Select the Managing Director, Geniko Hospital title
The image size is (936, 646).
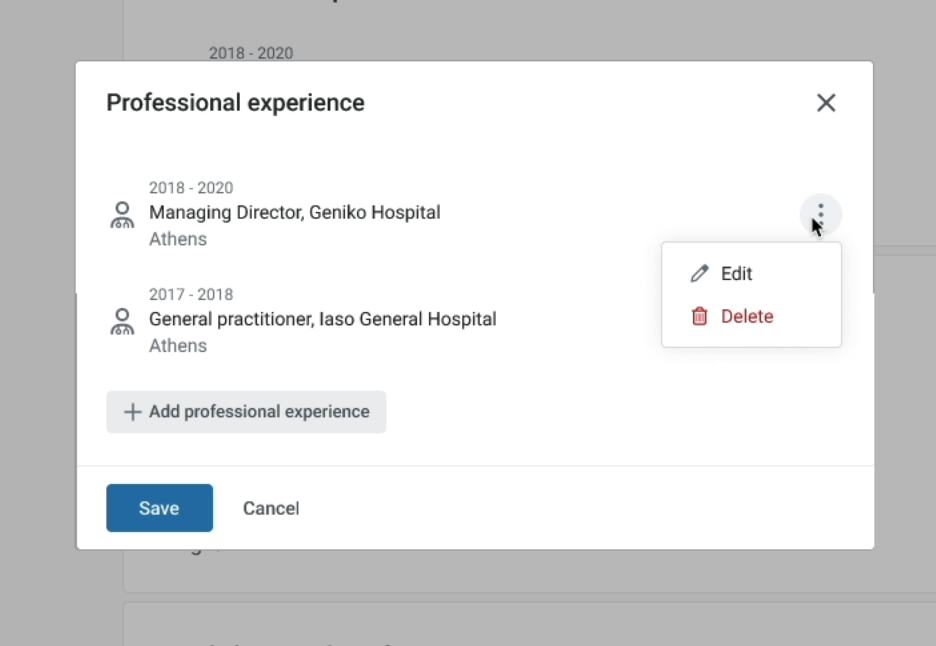pyautogui.click(x=294, y=212)
